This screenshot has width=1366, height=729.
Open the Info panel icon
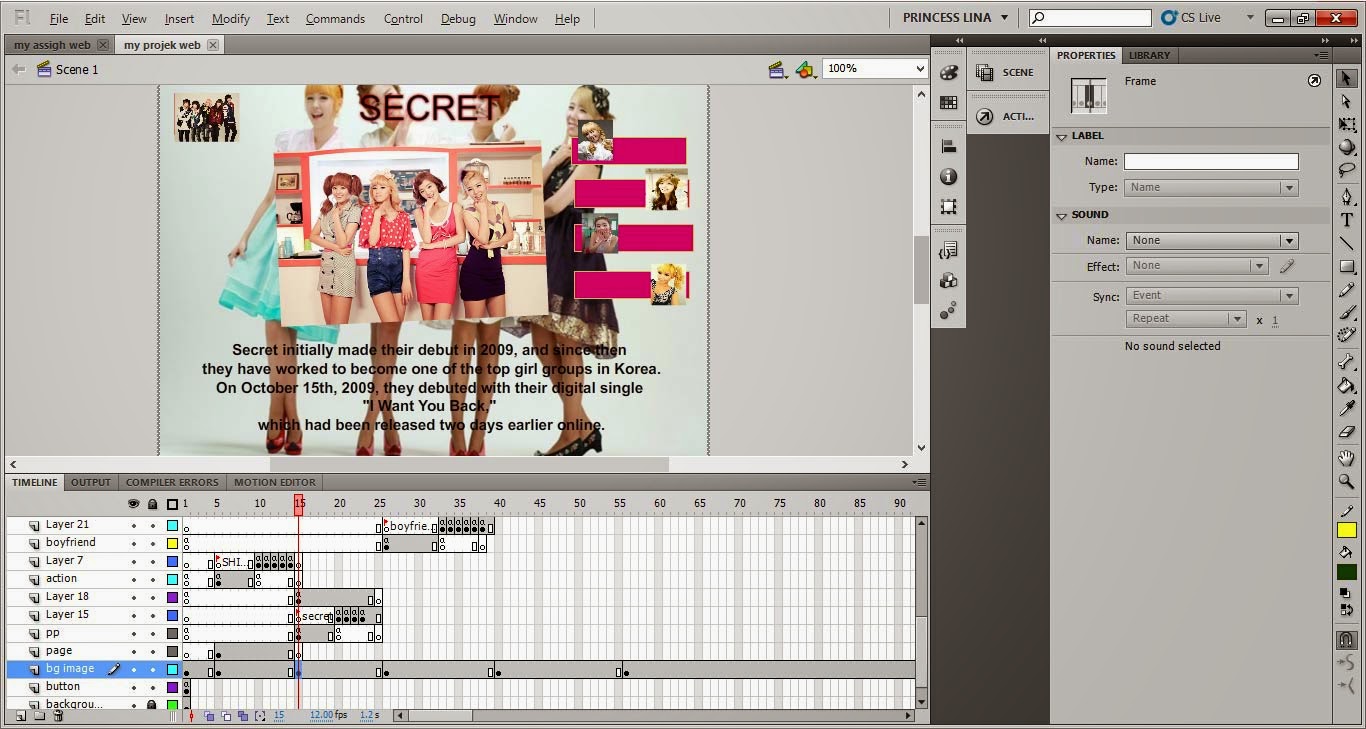(x=949, y=176)
